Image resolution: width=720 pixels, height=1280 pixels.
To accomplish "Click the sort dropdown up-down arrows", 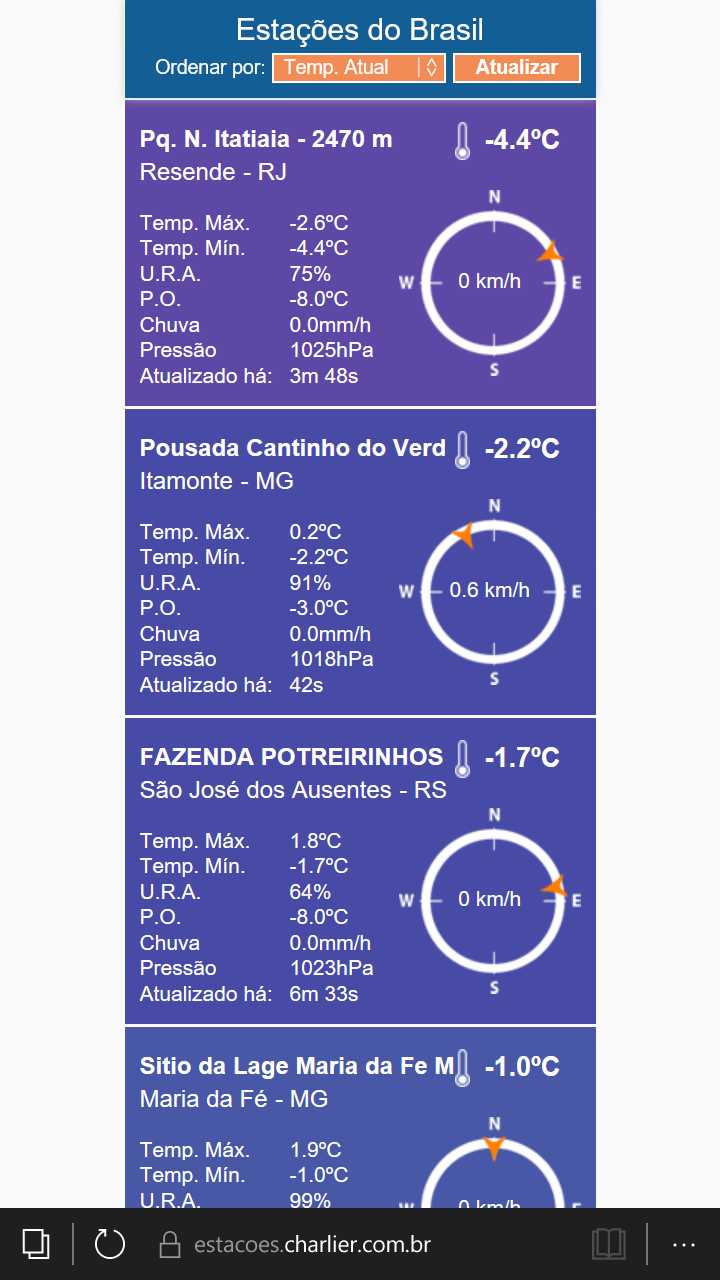I will [x=431, y=68].
